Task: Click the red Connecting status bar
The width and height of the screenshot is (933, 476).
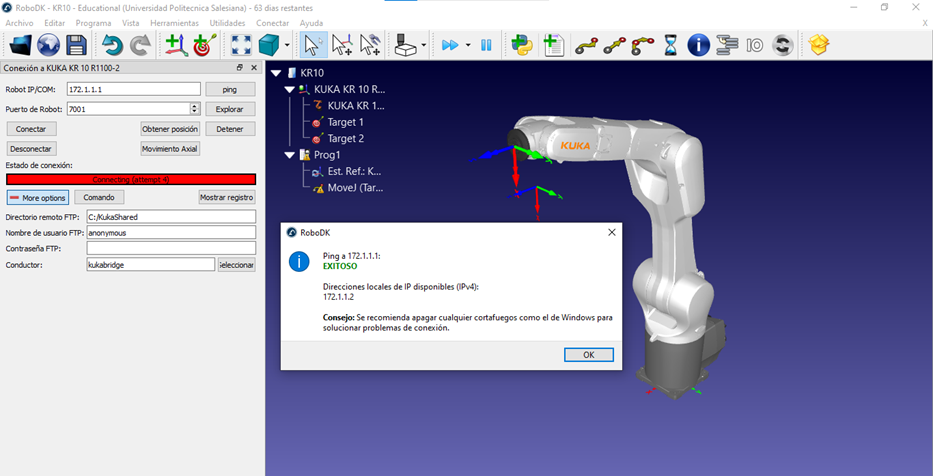Action: point(131,179)
